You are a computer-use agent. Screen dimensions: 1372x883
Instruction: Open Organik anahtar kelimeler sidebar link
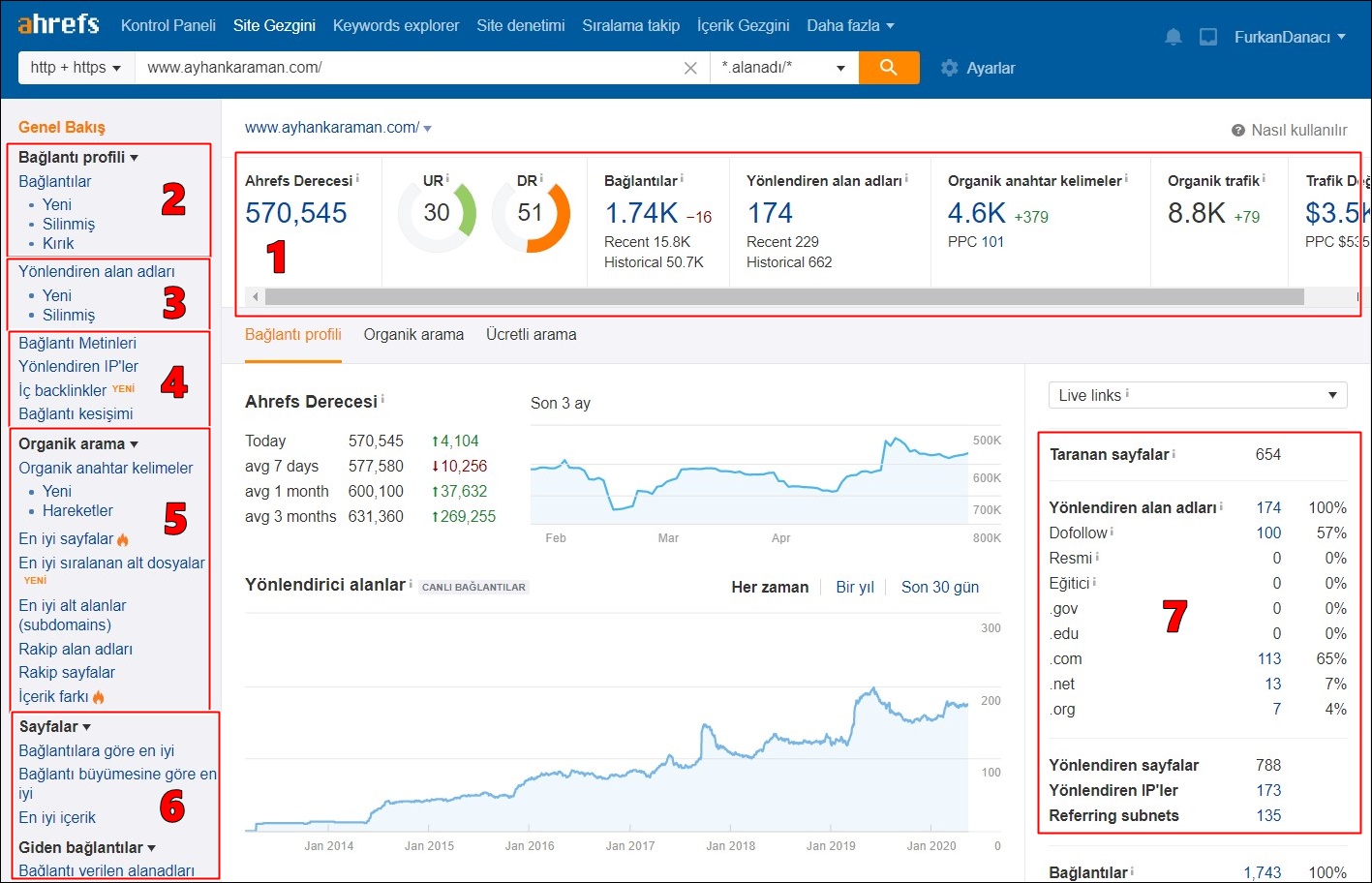point(106,468)
